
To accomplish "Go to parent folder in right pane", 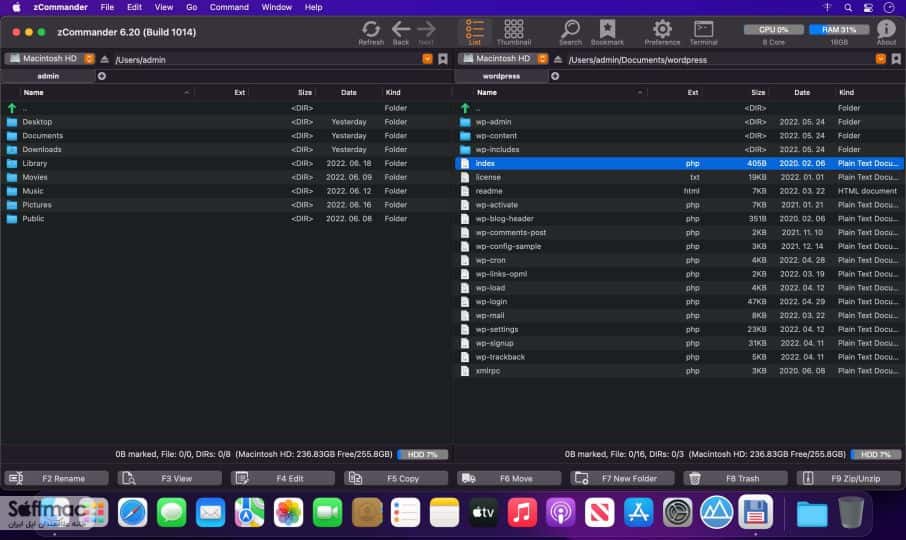I will tap(680, 108).
